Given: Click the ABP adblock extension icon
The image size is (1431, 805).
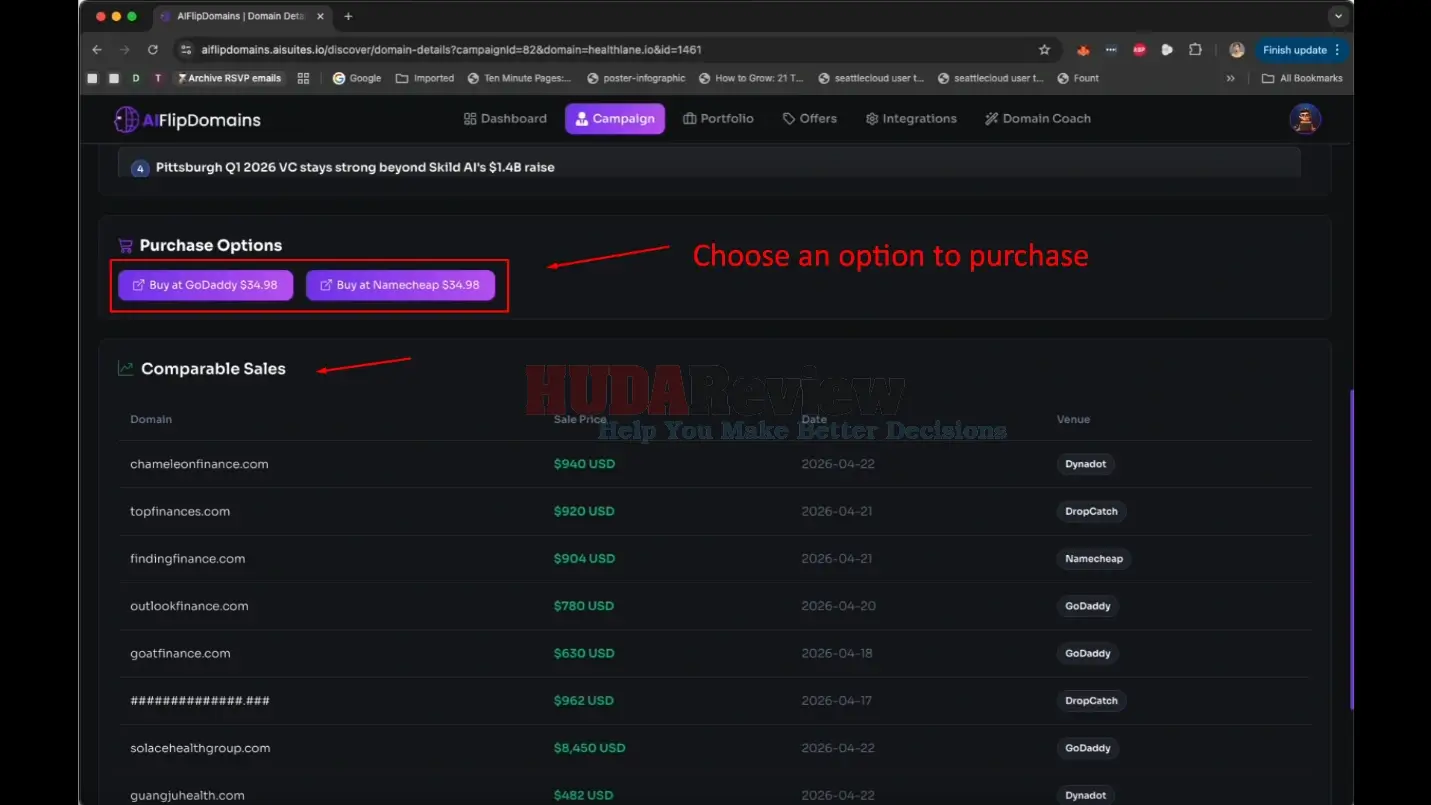Looking at the screenshot, I should [1139, 50].
